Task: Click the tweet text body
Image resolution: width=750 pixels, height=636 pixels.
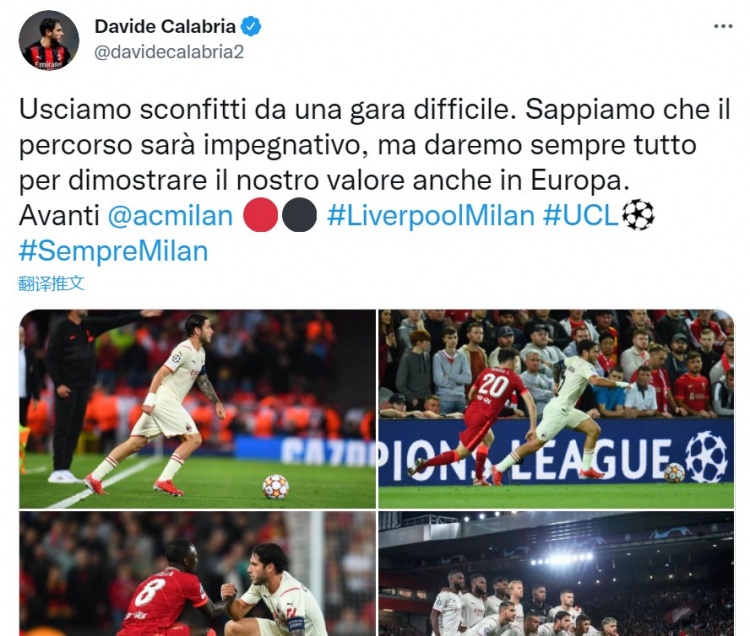Action: click(375, 180)
